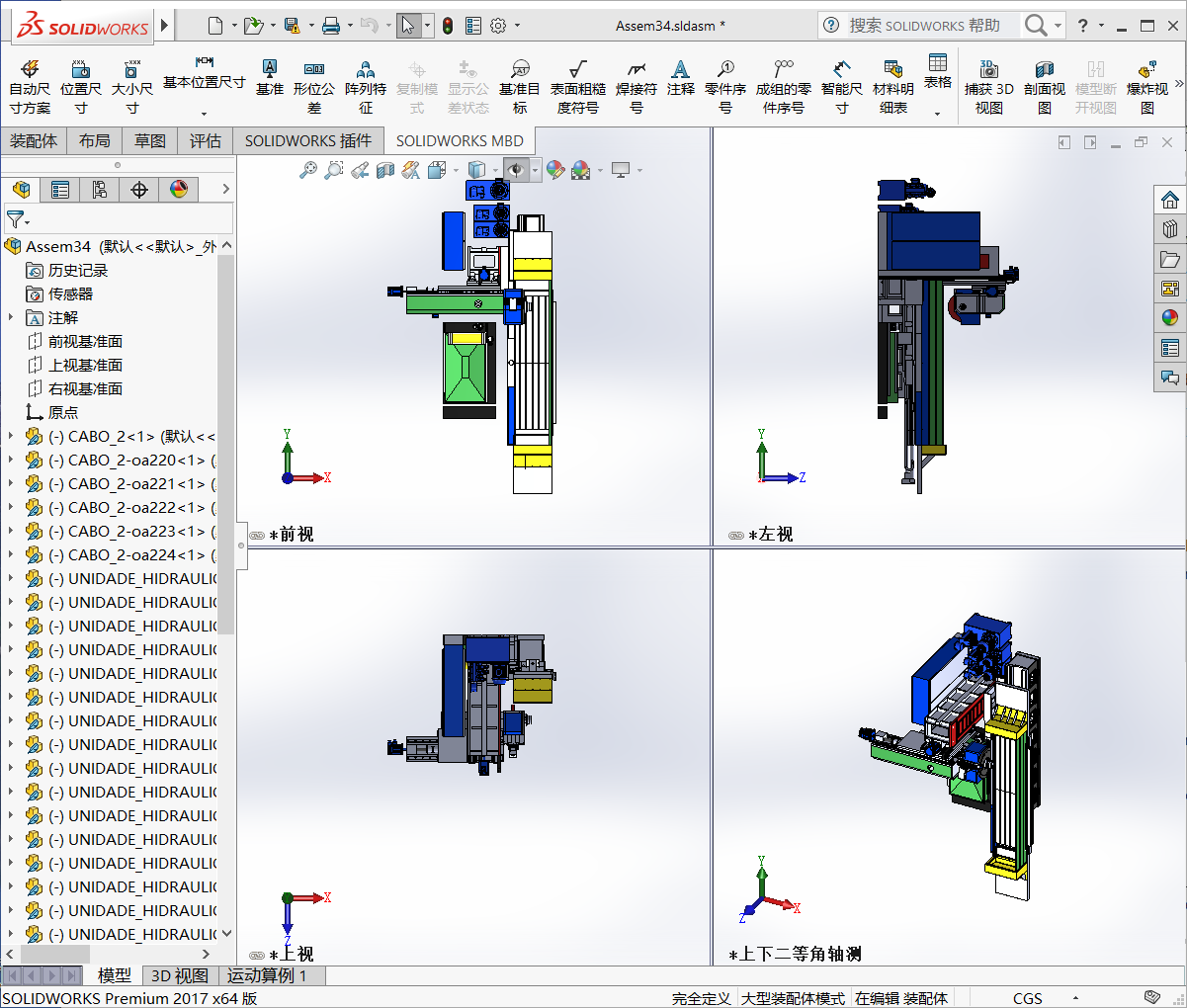Click the Section View (剖面视图) tool
Image resolution: width=1187 pixels, height=1008 pixels.
1045,86
